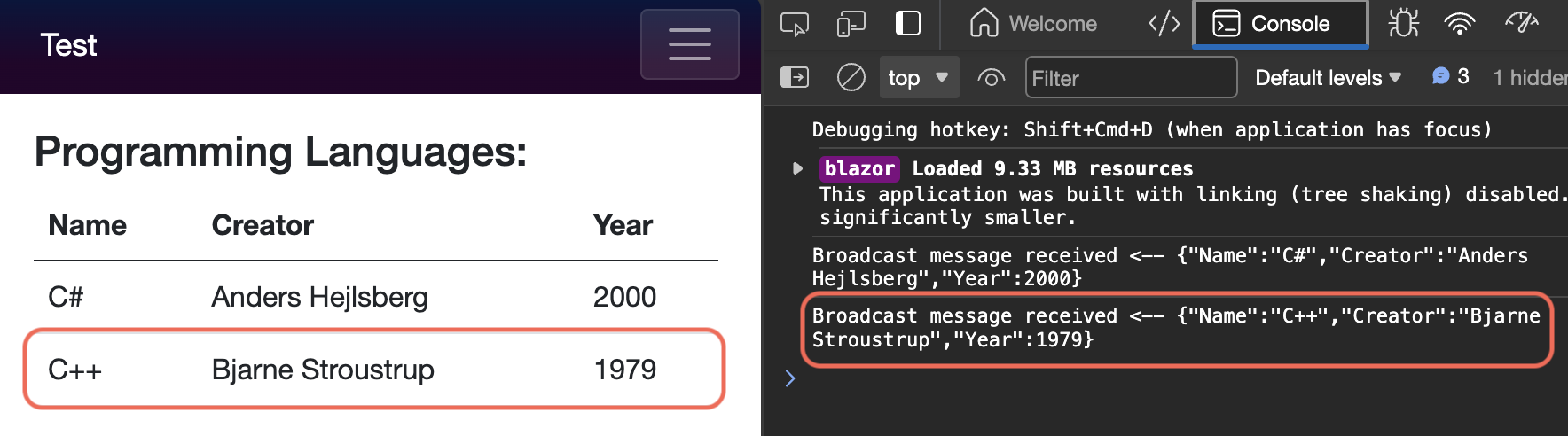Open the Performance gauge icon tab

coord(1522,24)
